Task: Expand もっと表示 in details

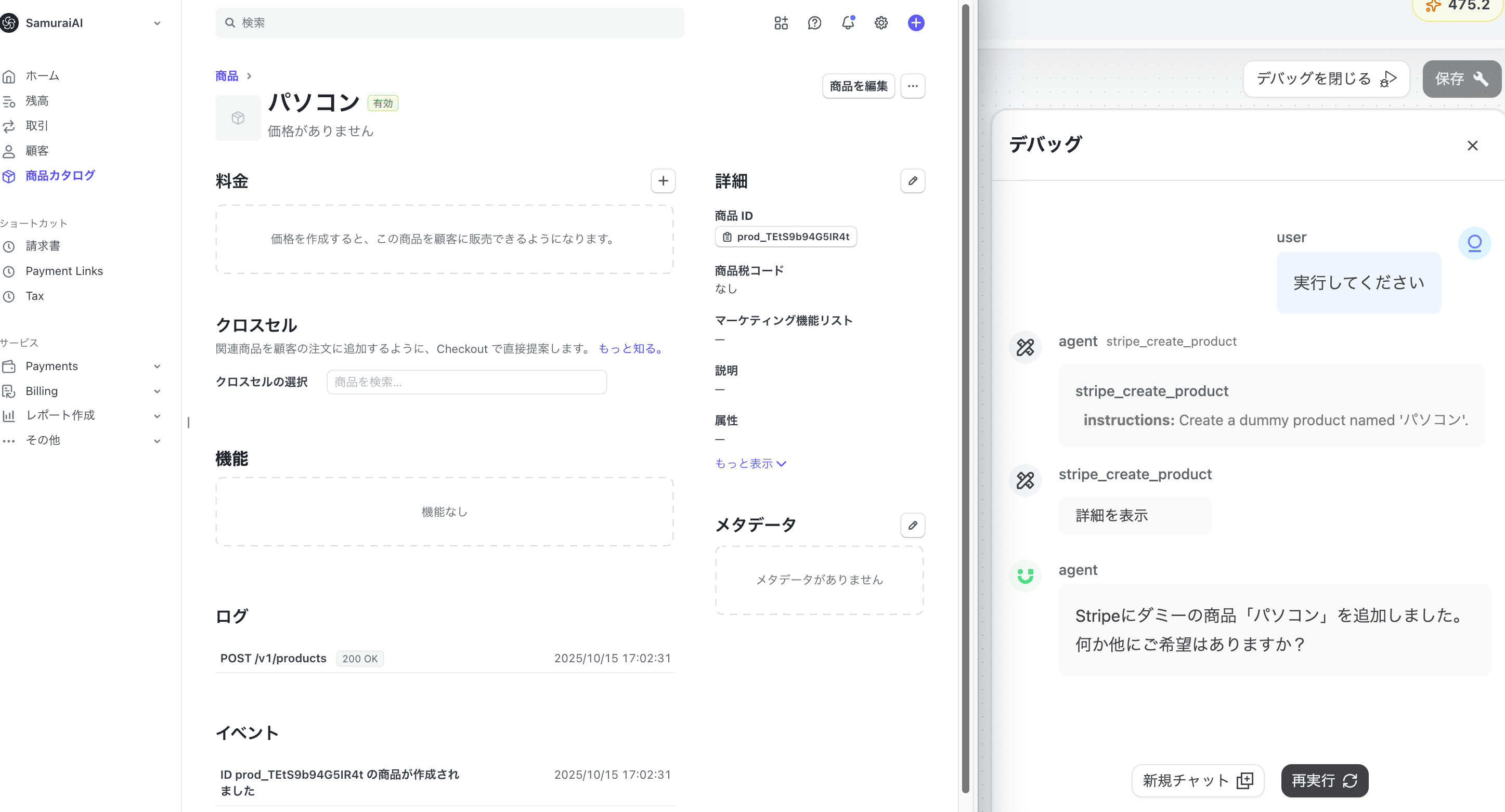Action: (x=751, y=463)
